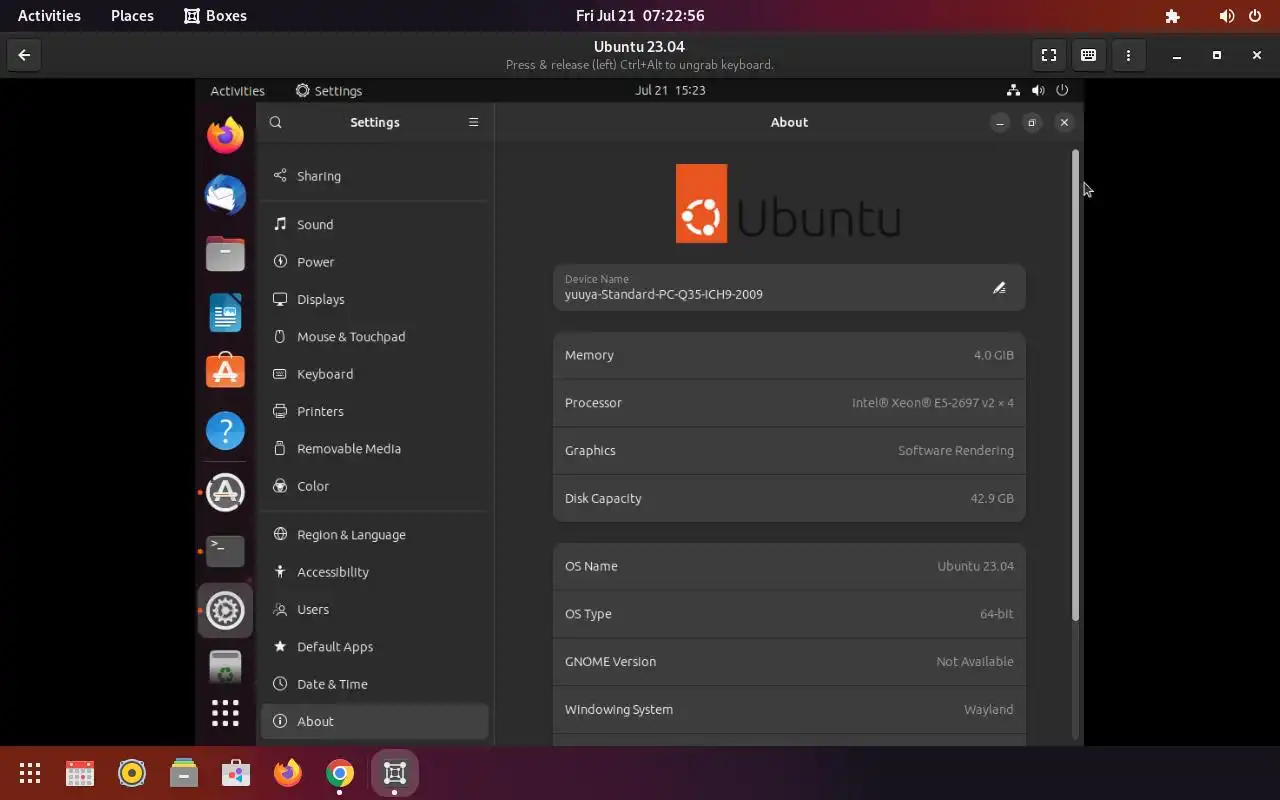Launch Thunderbird from the guest dock
The width and height of the screenshot is (1280, 800).
tap(225, 195)
